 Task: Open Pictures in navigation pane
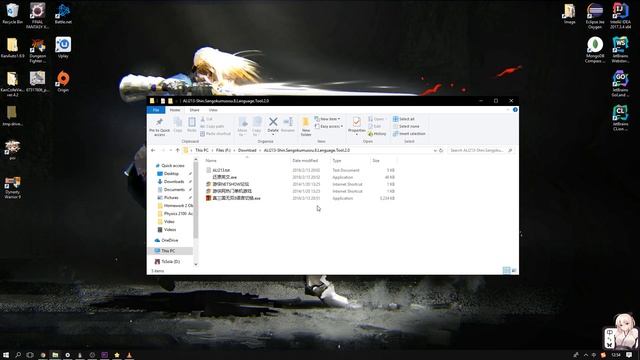point(171,198)
